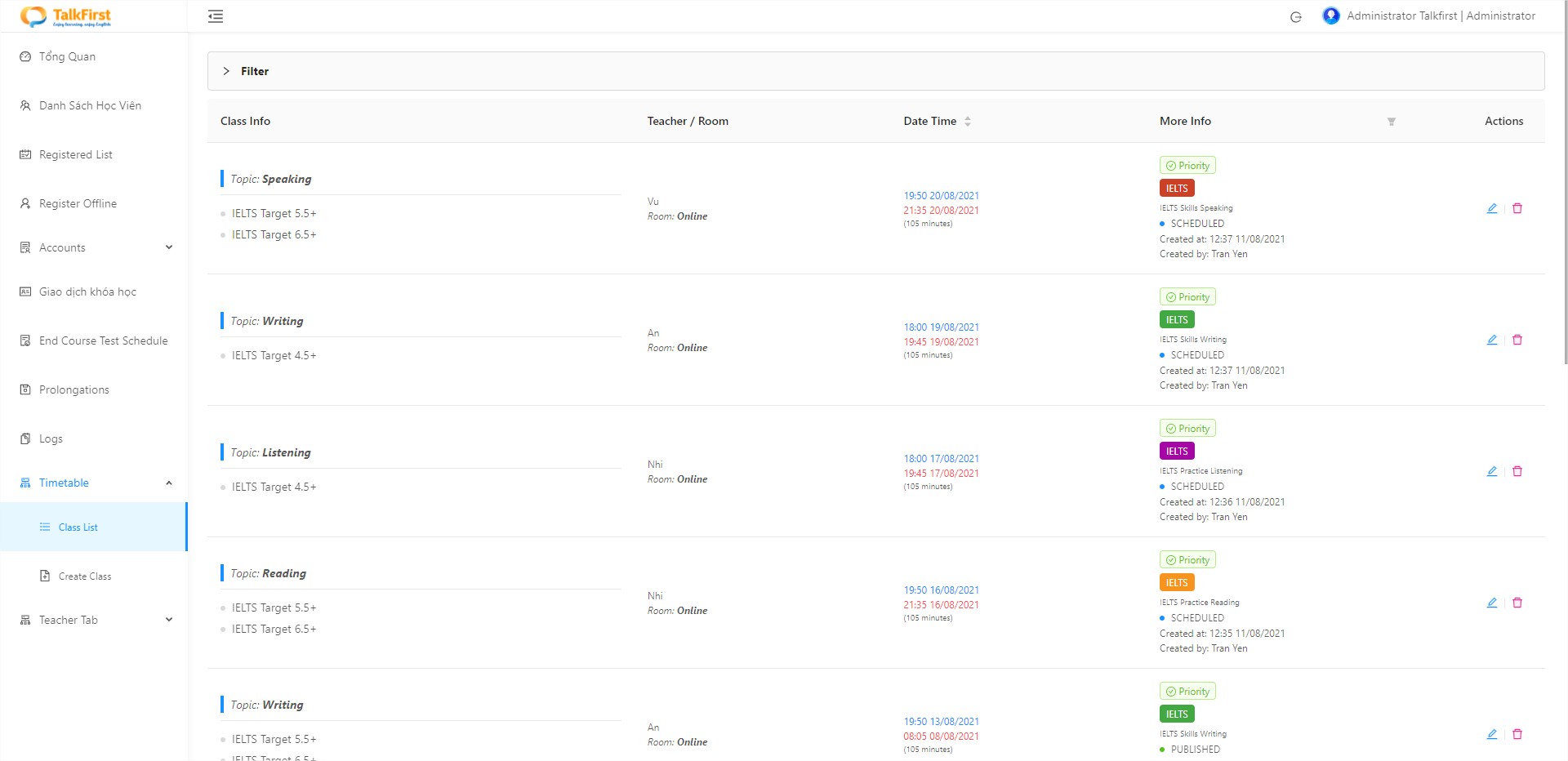1568x761 pixels.
Task: Expand the Accounts menu chevron
Action: coord(169,247)
